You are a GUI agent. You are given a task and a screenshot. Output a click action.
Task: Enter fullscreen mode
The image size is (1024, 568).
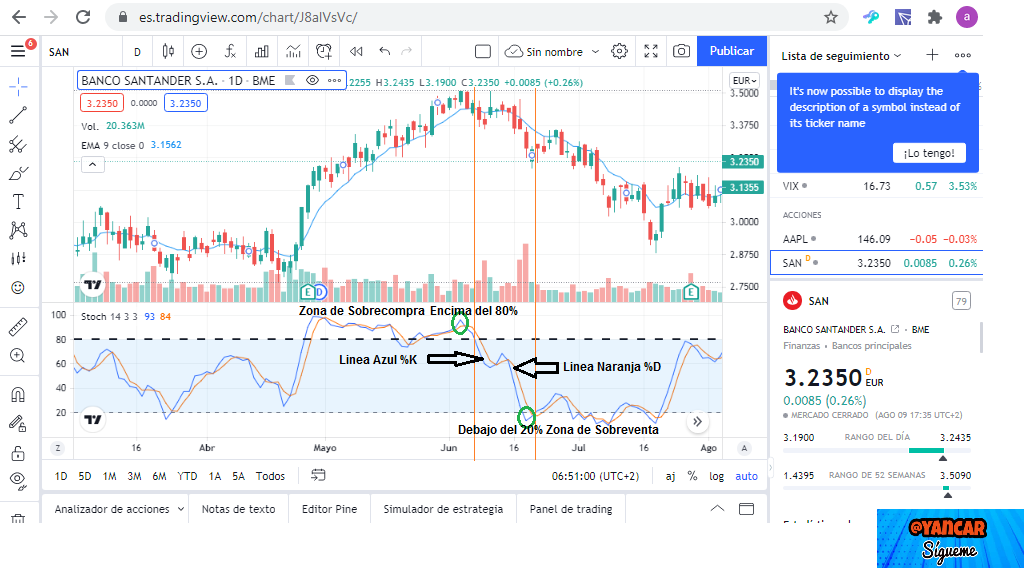pyautogui.click(x=650, y=52)
